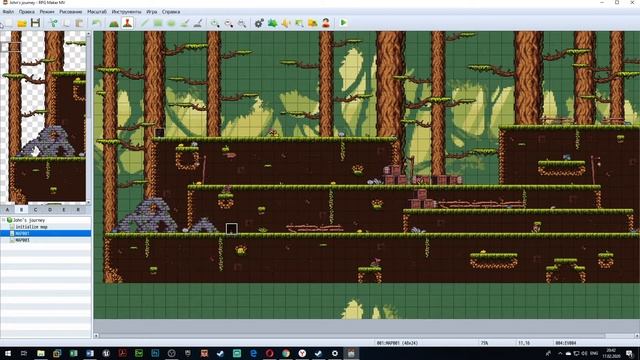Open the Игра menu
Screen dimensions: 640x360
pyautogui.click(x=151, y=12)
